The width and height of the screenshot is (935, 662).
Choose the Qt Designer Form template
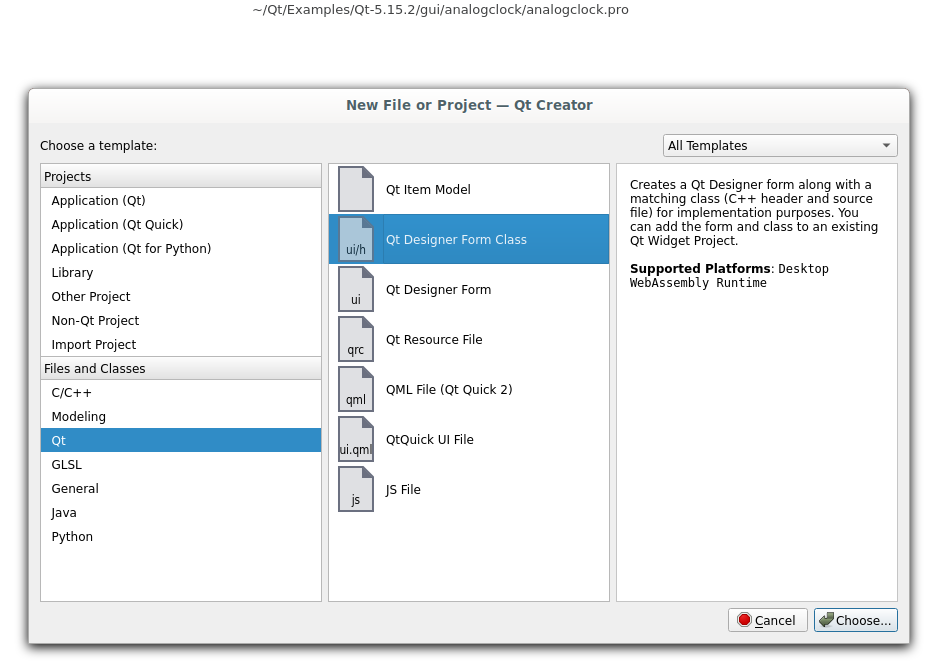pos(469,289)
